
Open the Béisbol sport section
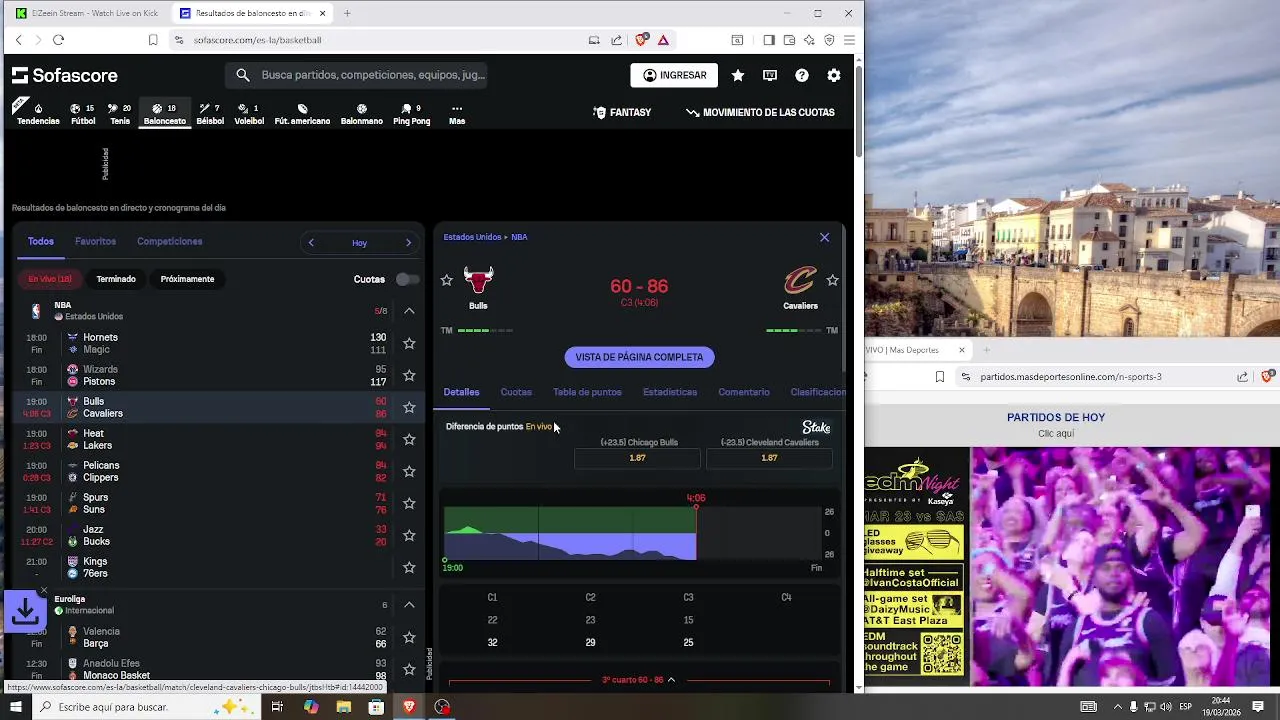pos(210,114)
